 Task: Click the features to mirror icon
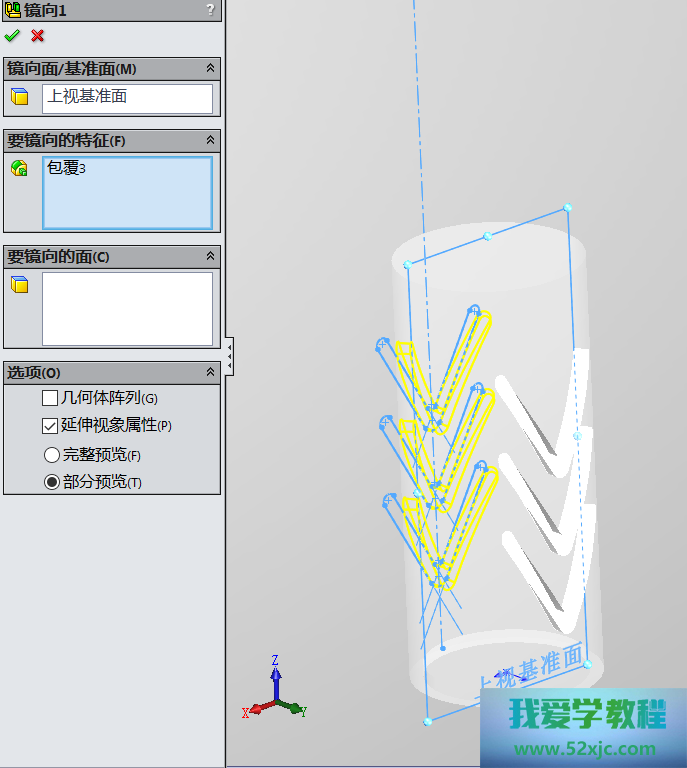pos(19,168)
